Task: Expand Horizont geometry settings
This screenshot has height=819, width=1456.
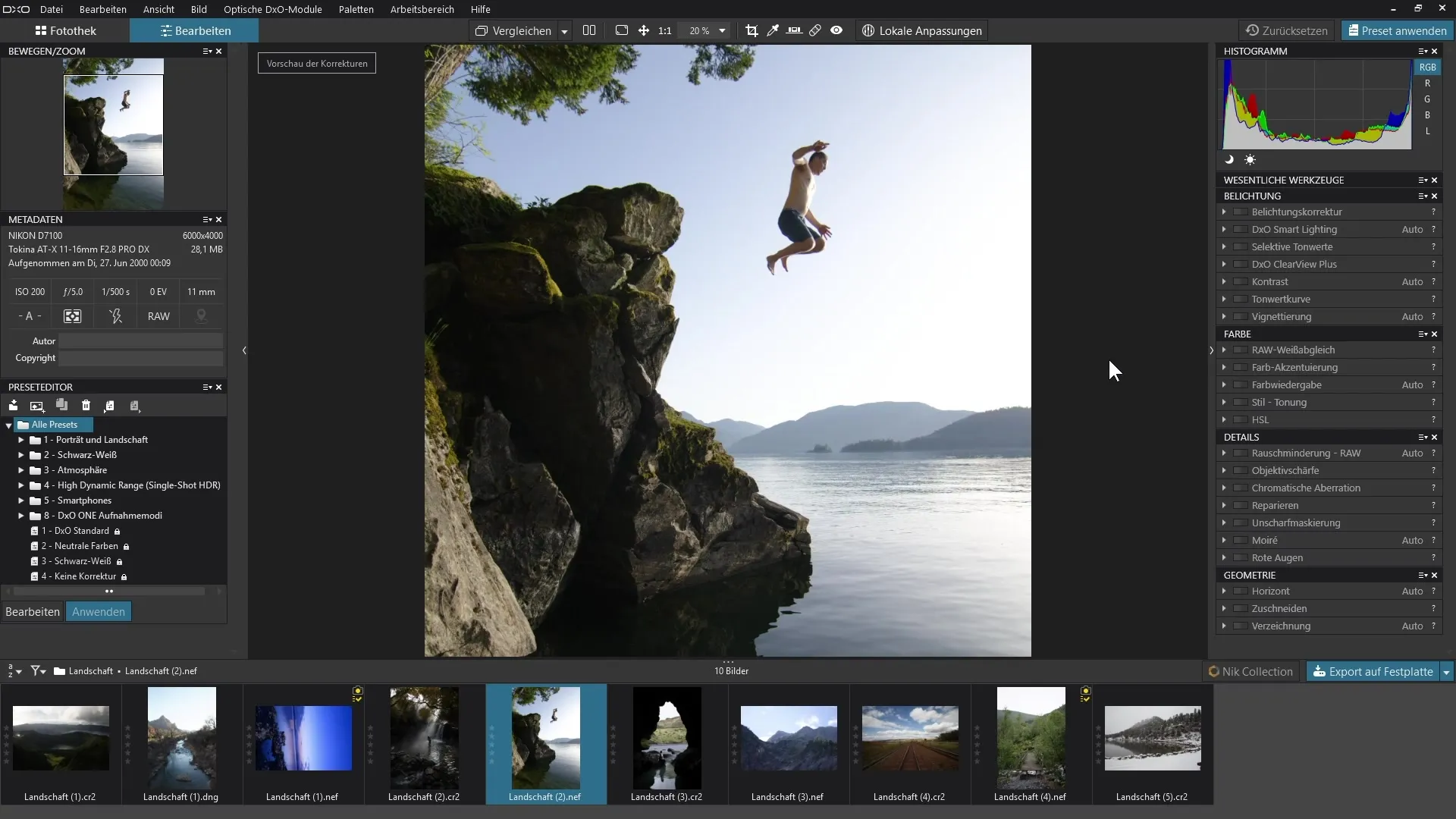Action: (x=1224, y=591)
